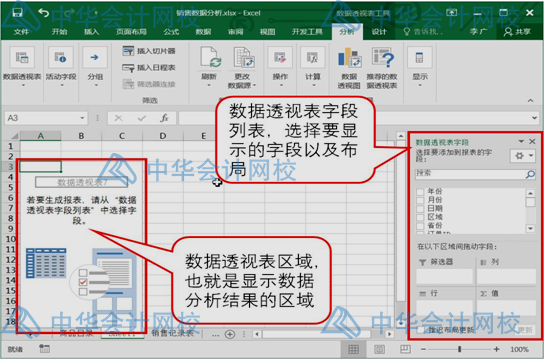Click 插入切片器 in the ribbon
The width and height of the screenshot is (545, 360).
[x=149, y=51]
